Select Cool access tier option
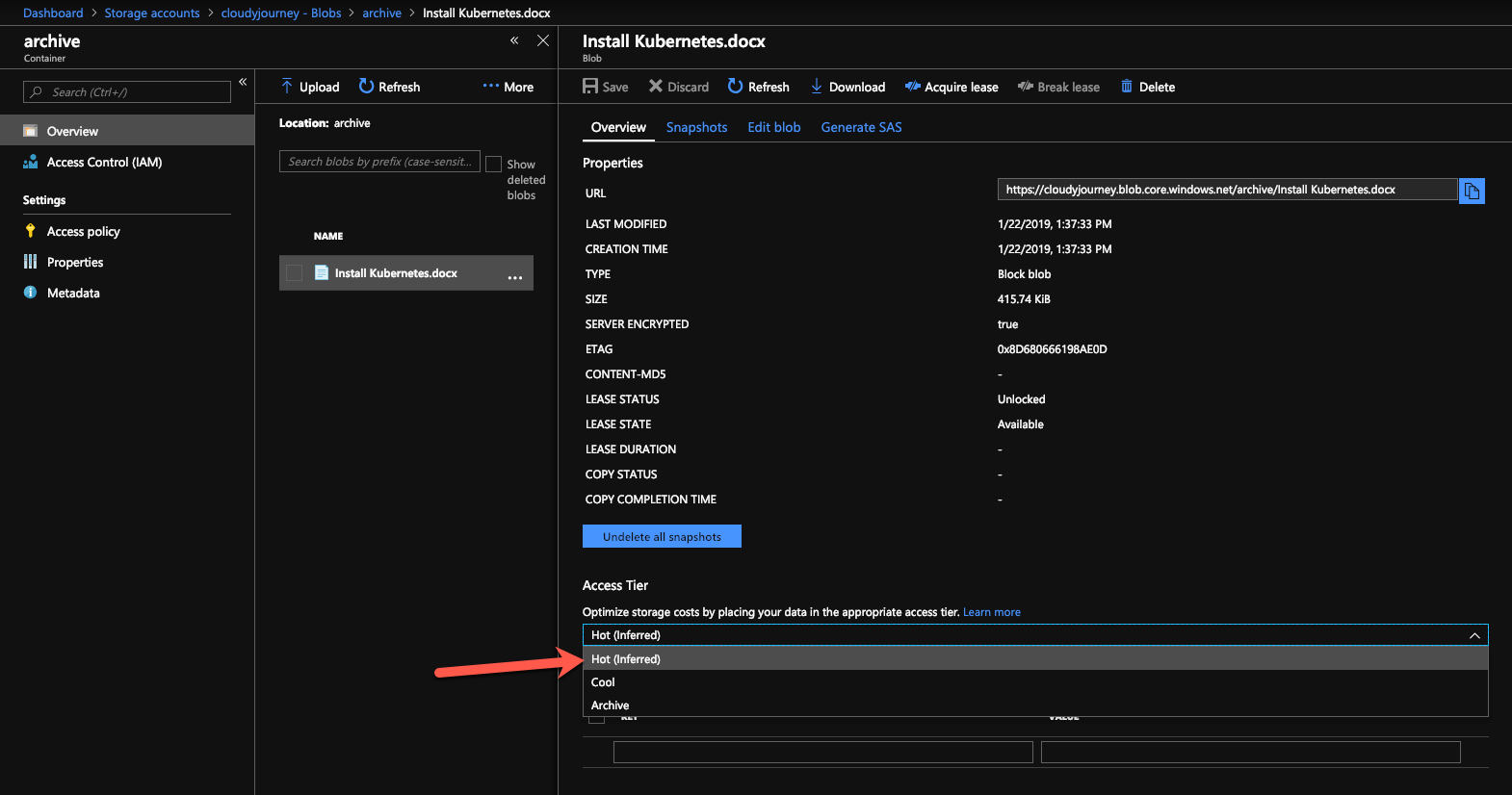The height and width of the screenshot is (795, 1512). point(1035,682)
